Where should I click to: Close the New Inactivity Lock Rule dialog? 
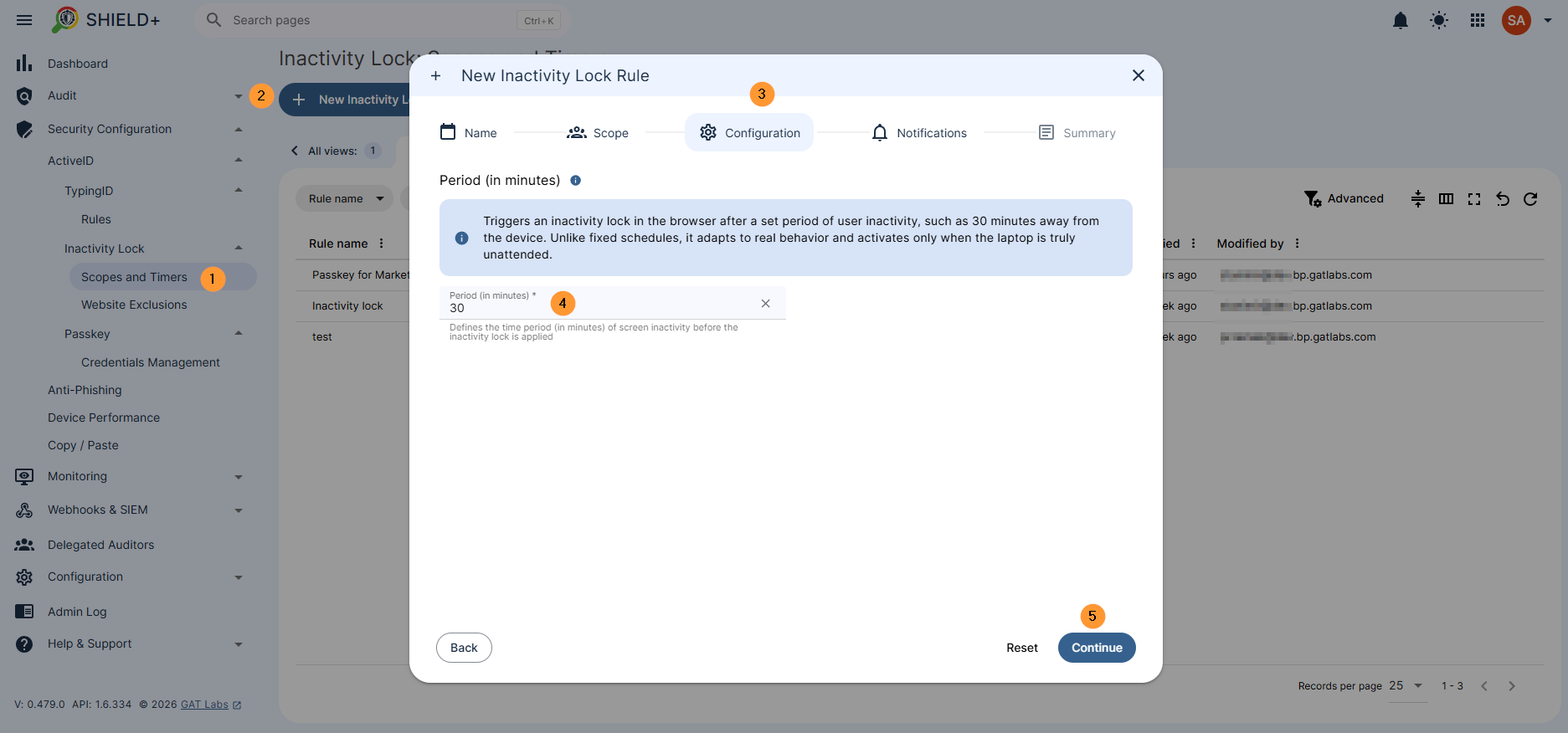click(x=1138, y=75)
